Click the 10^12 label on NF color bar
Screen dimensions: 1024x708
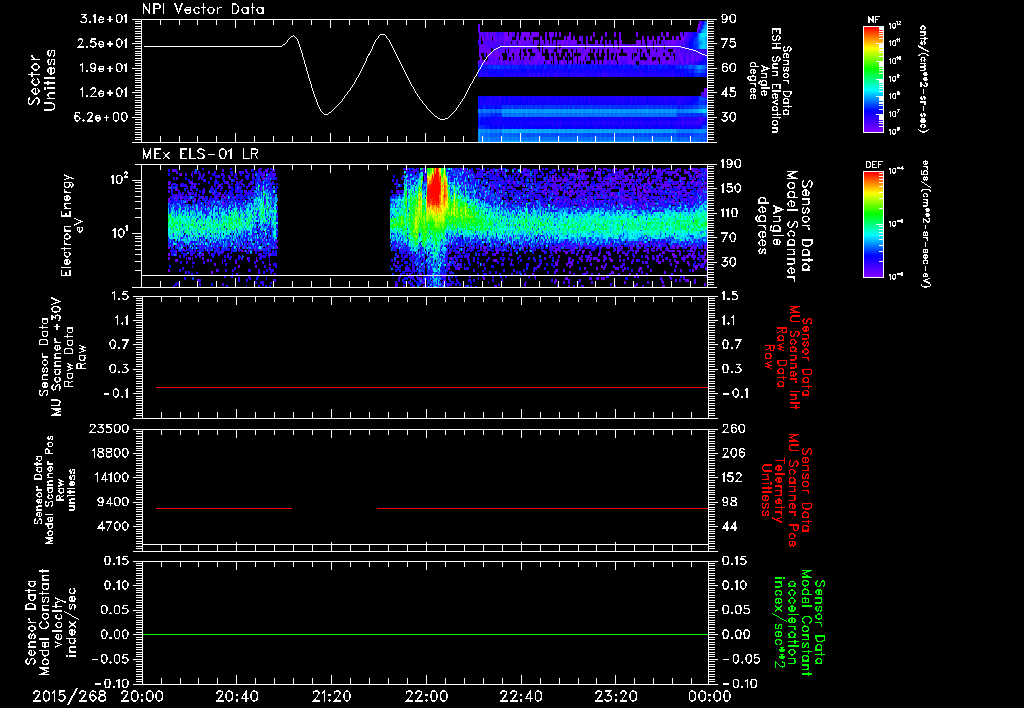pyautogui.click(x=895, y=25)
